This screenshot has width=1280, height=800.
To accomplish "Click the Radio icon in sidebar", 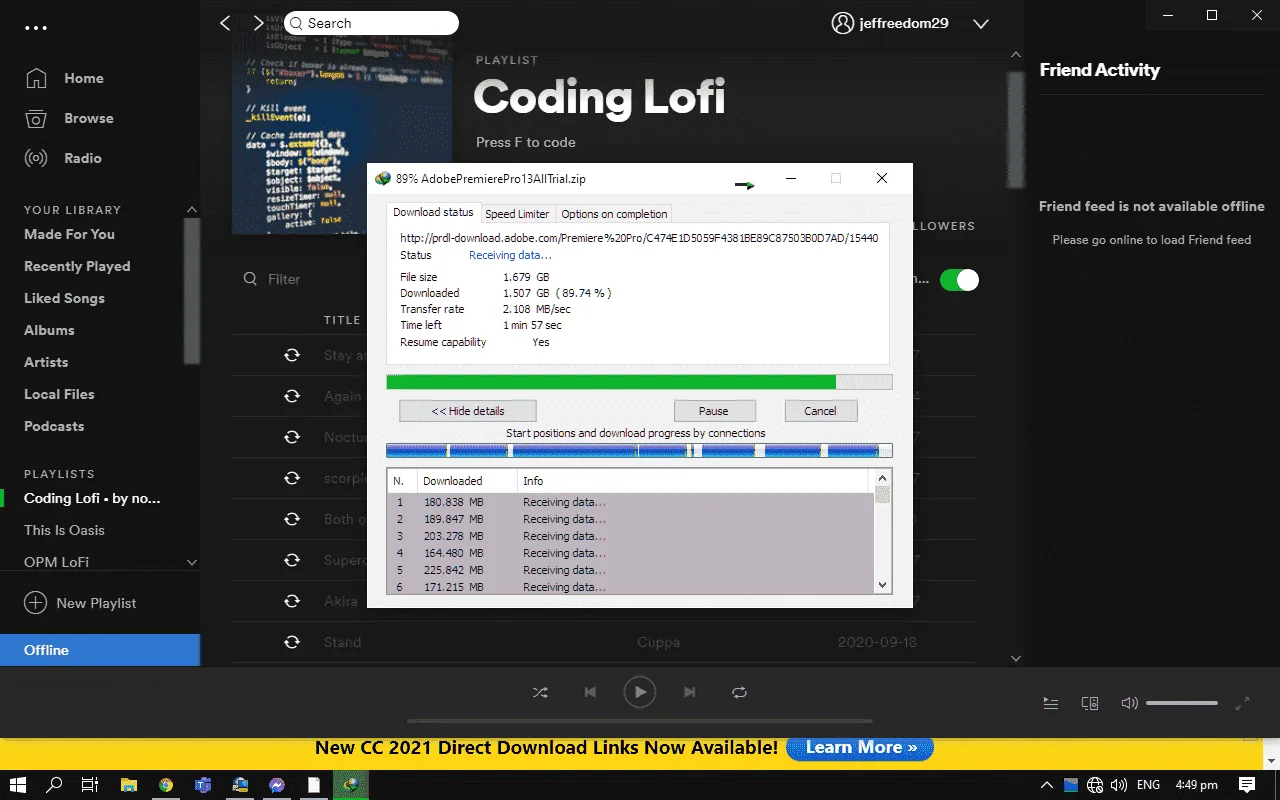I will [36, 158].
